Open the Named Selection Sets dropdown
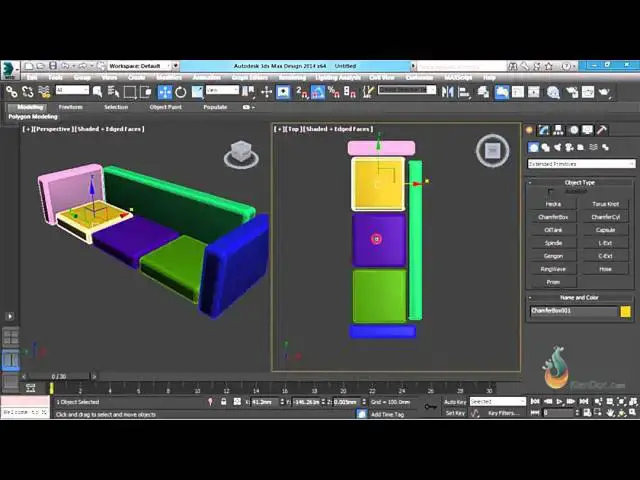The image size is (640, 480). [x=407, y=90]
